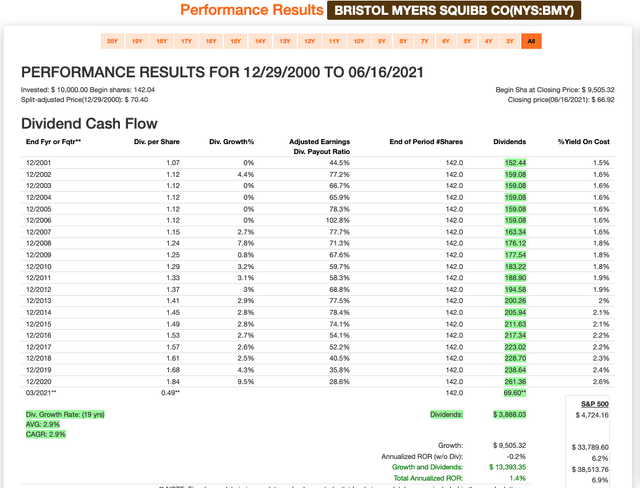Select the 7Y period tab
The width and height of the screenshot is (640, 488).
coord(425,41)
